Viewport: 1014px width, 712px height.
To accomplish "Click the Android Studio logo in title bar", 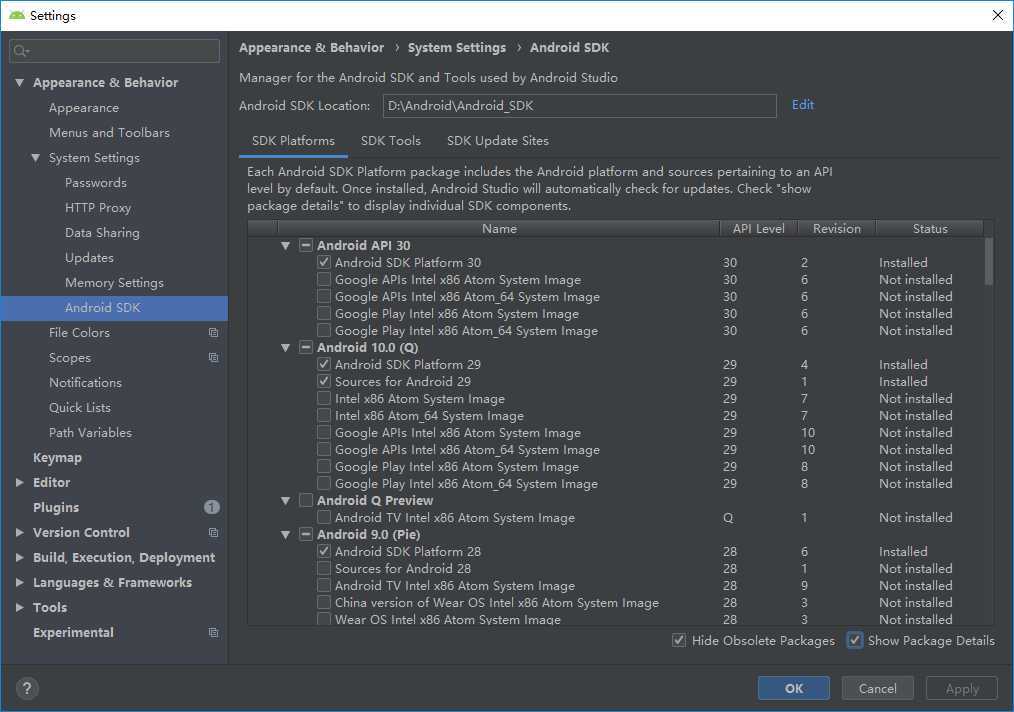I will point(17,15).
